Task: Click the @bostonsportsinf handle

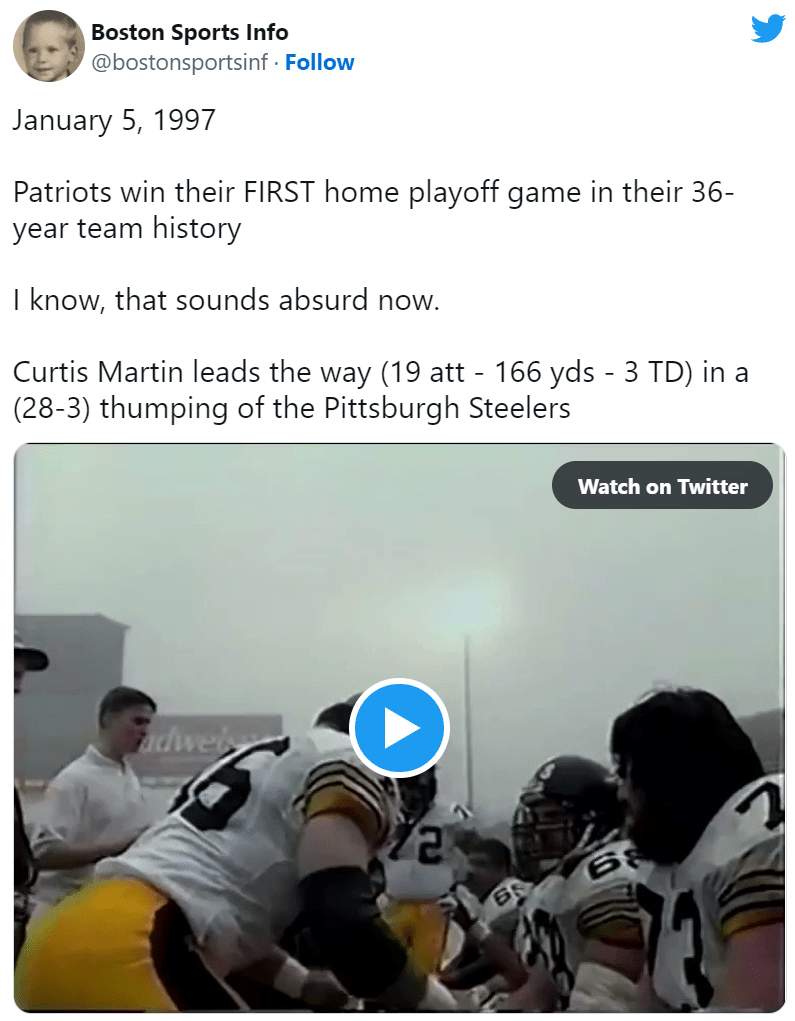Action: pyautogui.click(x=179, y=62)
